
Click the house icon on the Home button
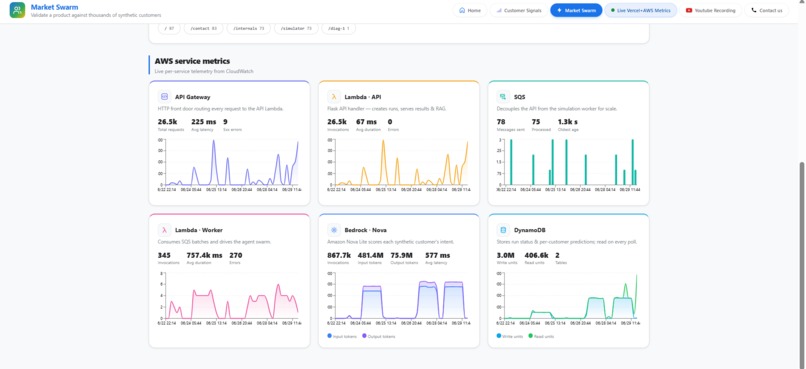tap(462, 10)
